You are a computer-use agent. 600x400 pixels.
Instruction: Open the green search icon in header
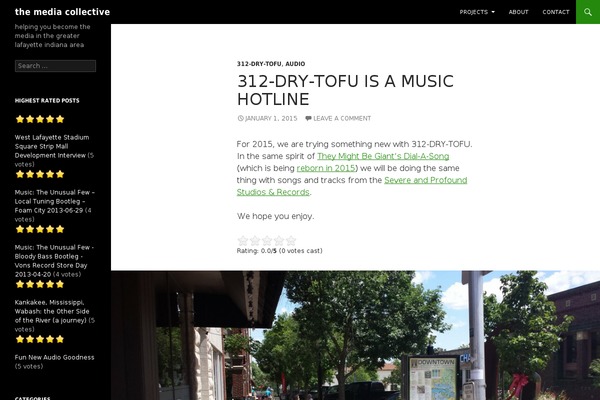pos(588,12)
